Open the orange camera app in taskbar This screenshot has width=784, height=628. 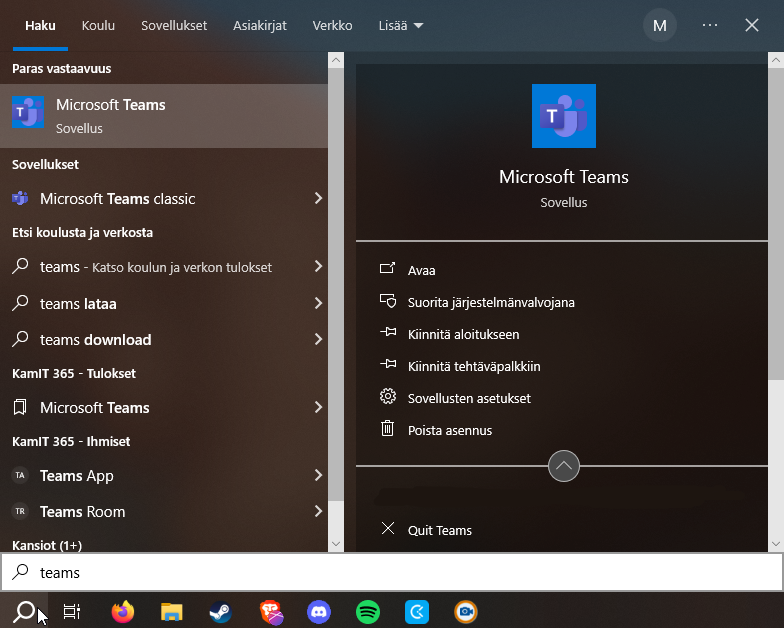click(x=466, y=612)
